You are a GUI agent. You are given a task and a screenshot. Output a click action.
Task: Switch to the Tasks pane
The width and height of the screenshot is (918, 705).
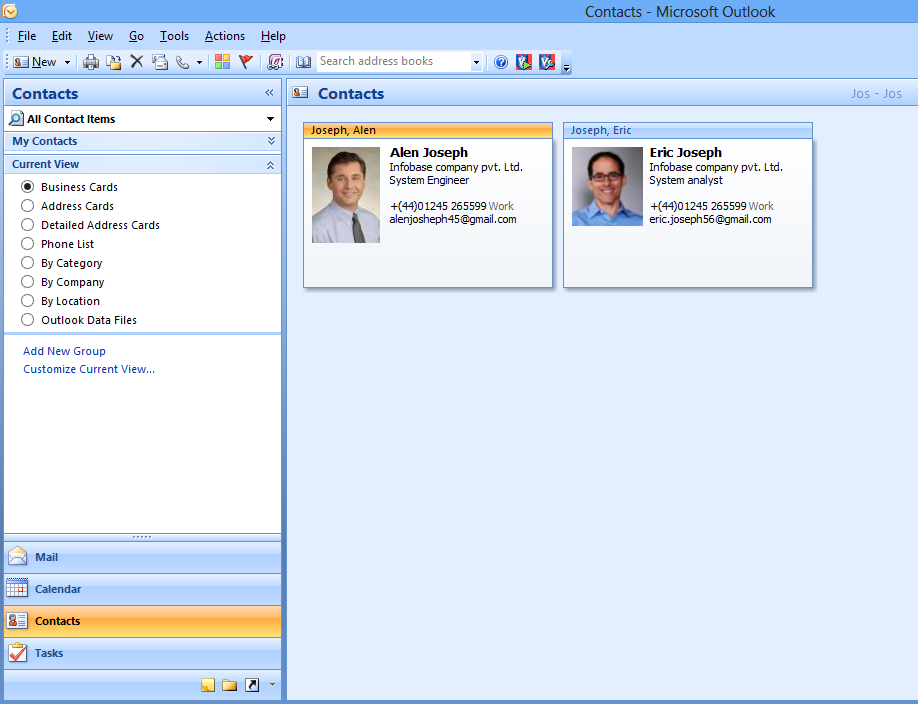142,653
